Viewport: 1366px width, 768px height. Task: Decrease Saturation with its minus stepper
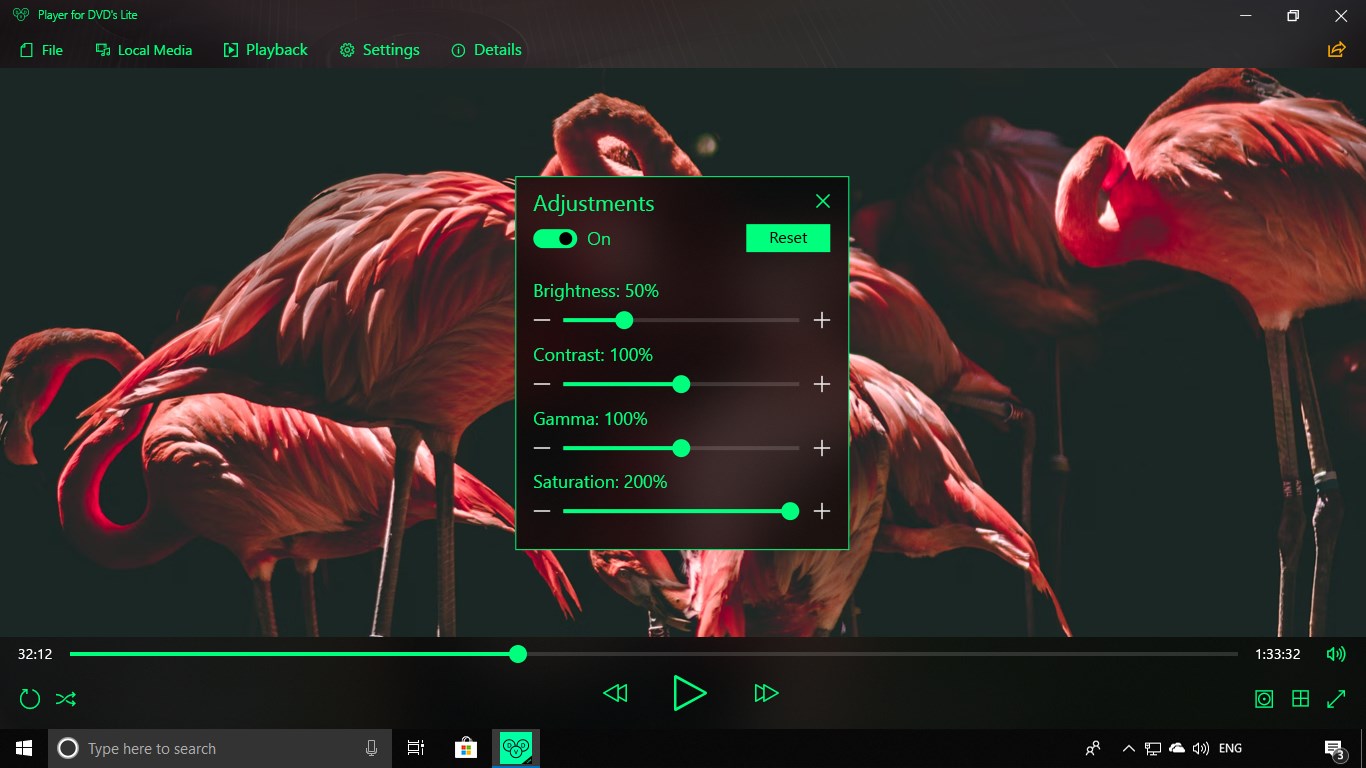click(541, 511)
